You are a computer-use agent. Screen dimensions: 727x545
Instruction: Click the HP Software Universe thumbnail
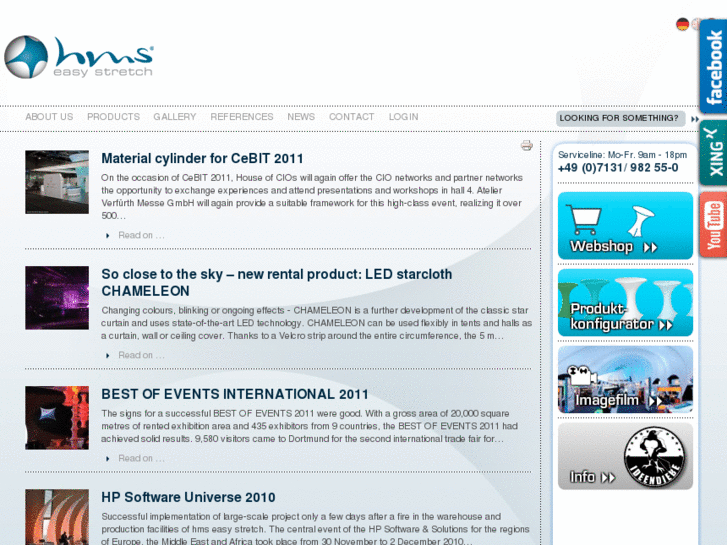(x=57, y=517)
